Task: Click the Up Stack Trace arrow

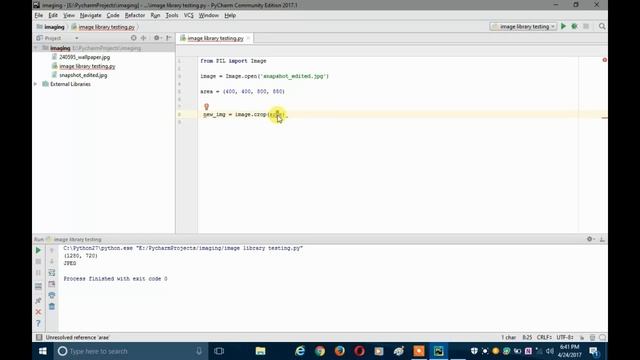Action: [x=52, y=250]
